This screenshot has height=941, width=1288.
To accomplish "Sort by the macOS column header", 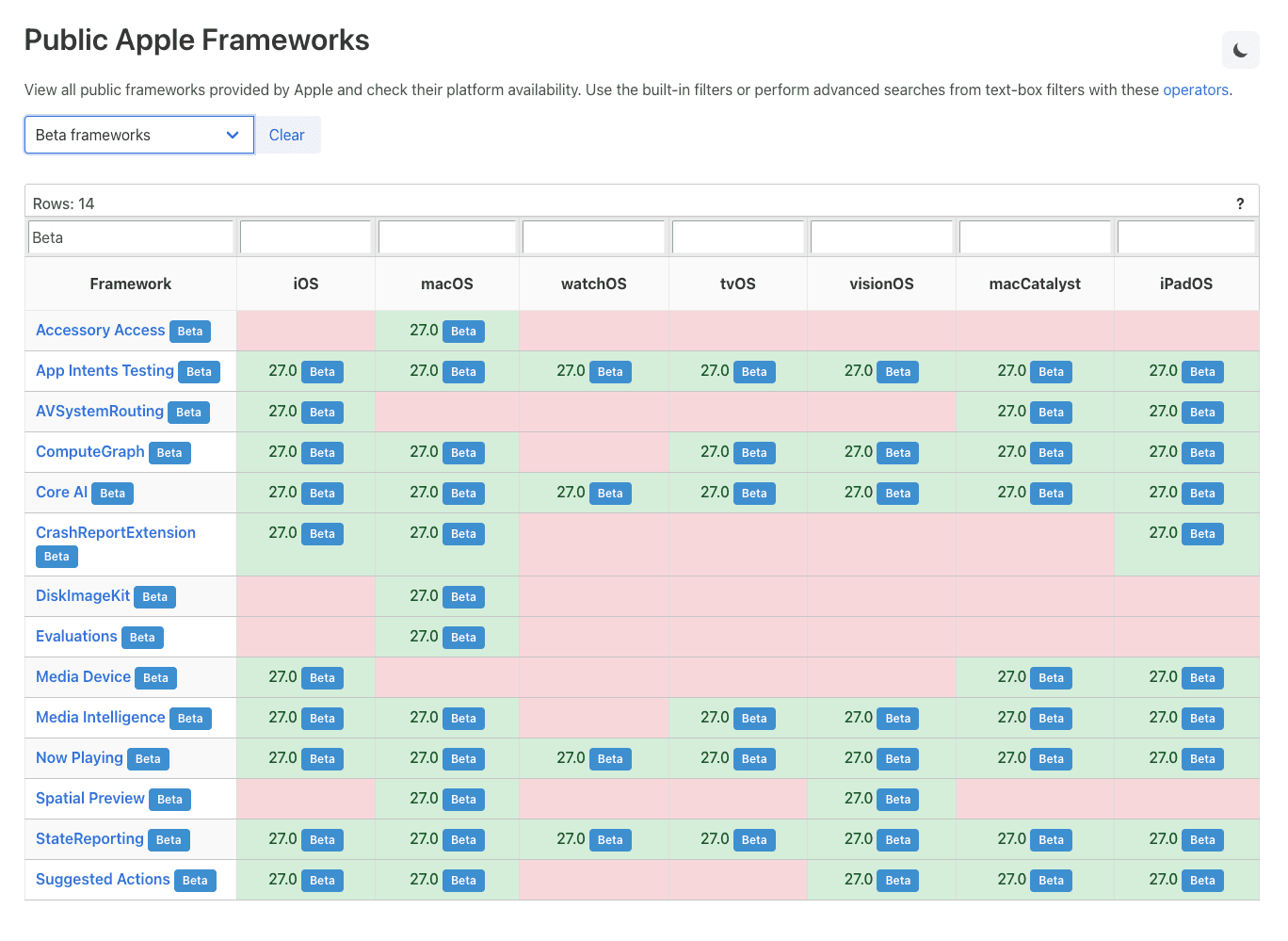I will tap(447, 284).
